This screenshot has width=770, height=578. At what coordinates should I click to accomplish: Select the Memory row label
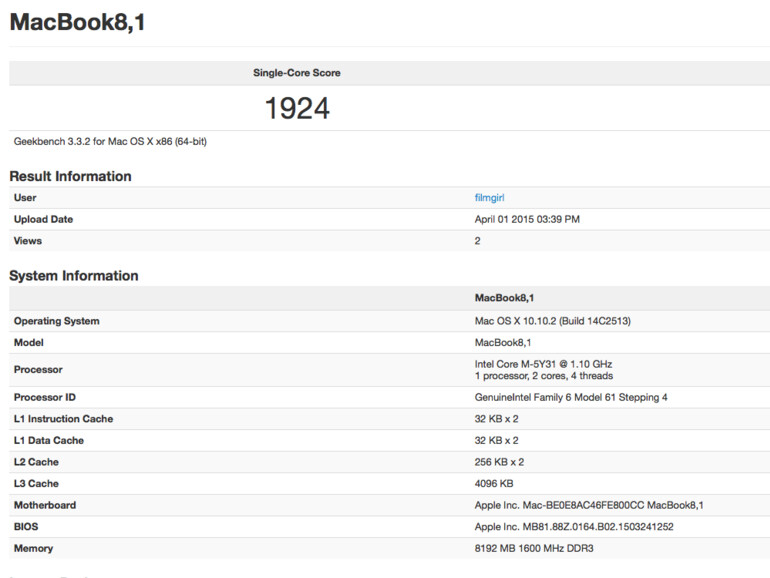coord(33,549)
